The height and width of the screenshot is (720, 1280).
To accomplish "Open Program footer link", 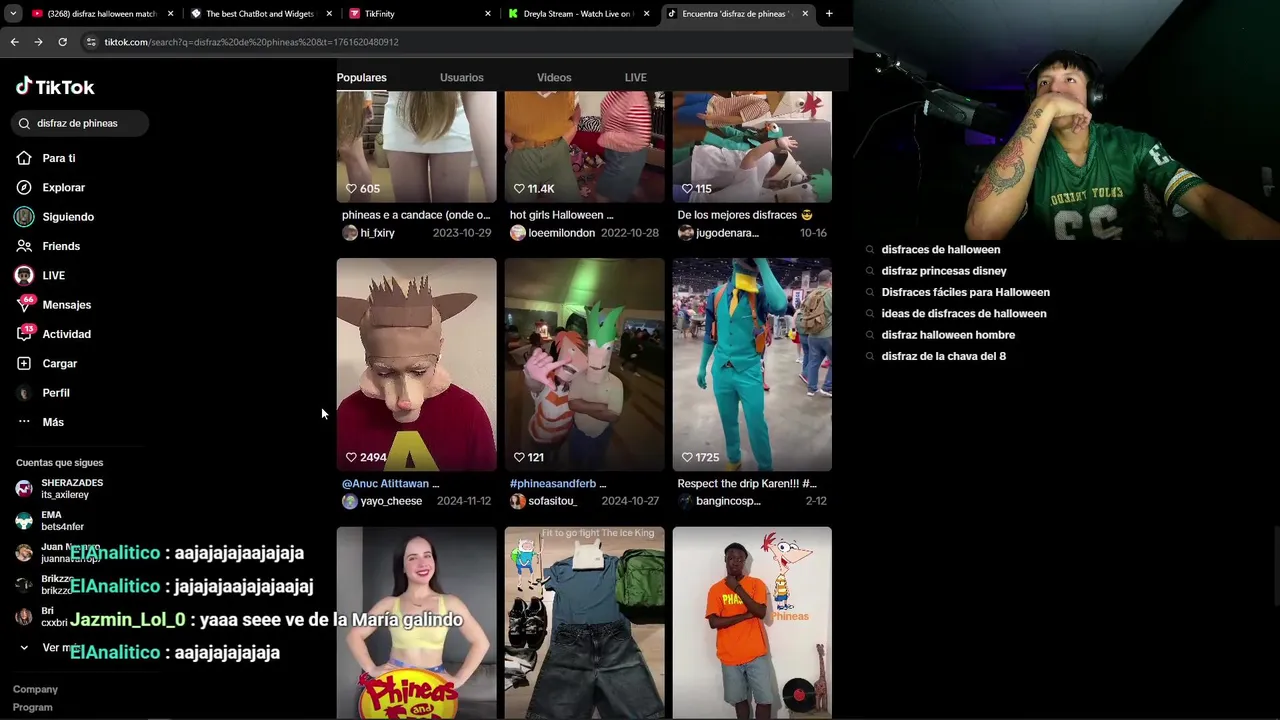I will [x=32, y=707].
